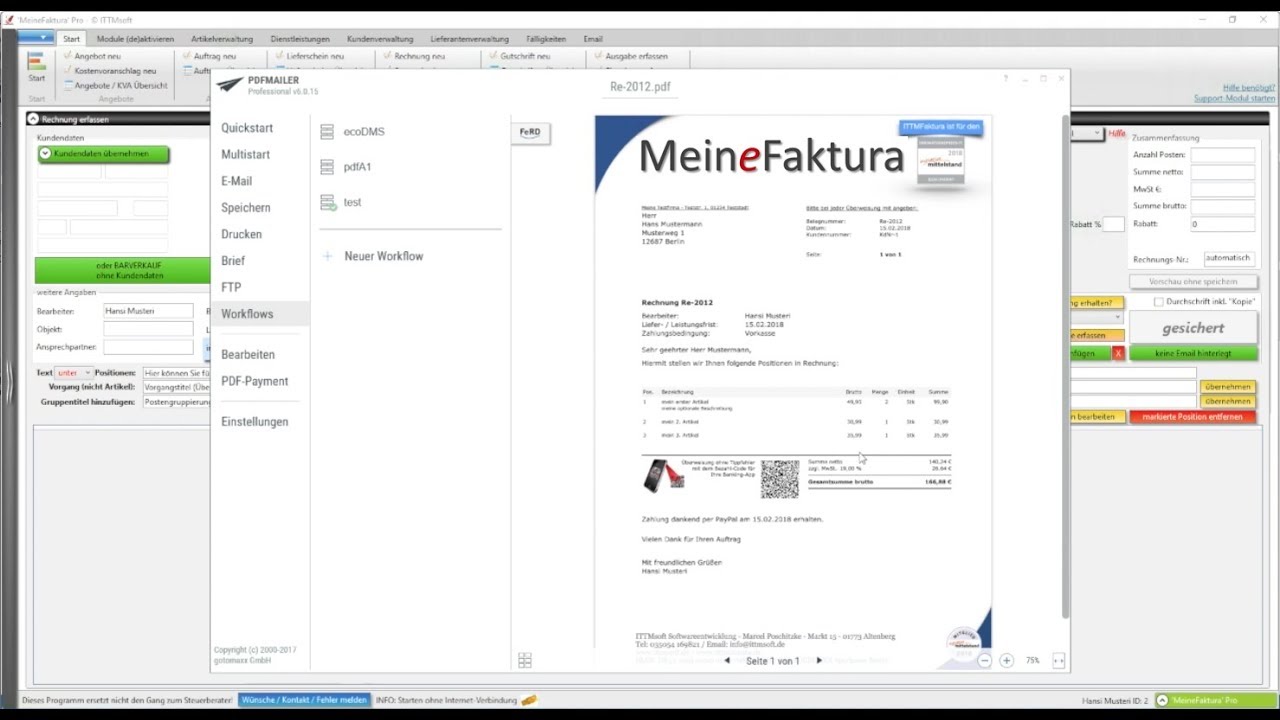The image size is (1280, 720).
Task: Click the Rechnungs-Nr. automatisch field
Action: pos(1229,258)
